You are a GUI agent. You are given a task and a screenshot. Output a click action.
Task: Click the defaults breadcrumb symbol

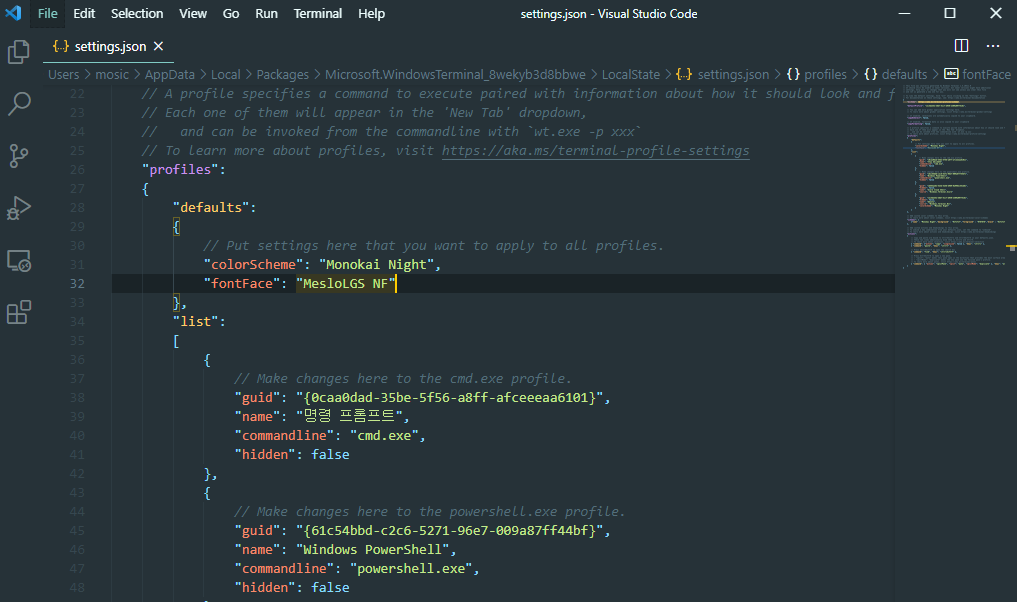[896, 75]
